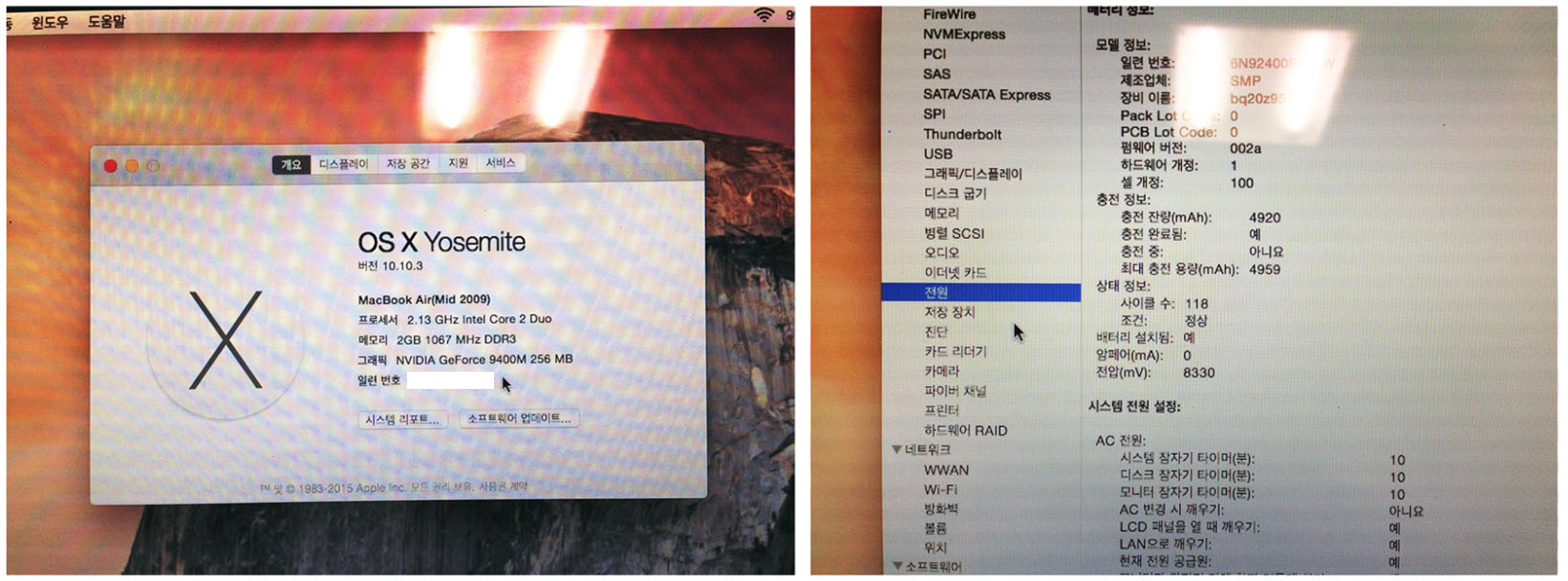The image size is (1568, 581).
Task: Click the OS X Yosemite logo
Action: click(x=226, y=341)
